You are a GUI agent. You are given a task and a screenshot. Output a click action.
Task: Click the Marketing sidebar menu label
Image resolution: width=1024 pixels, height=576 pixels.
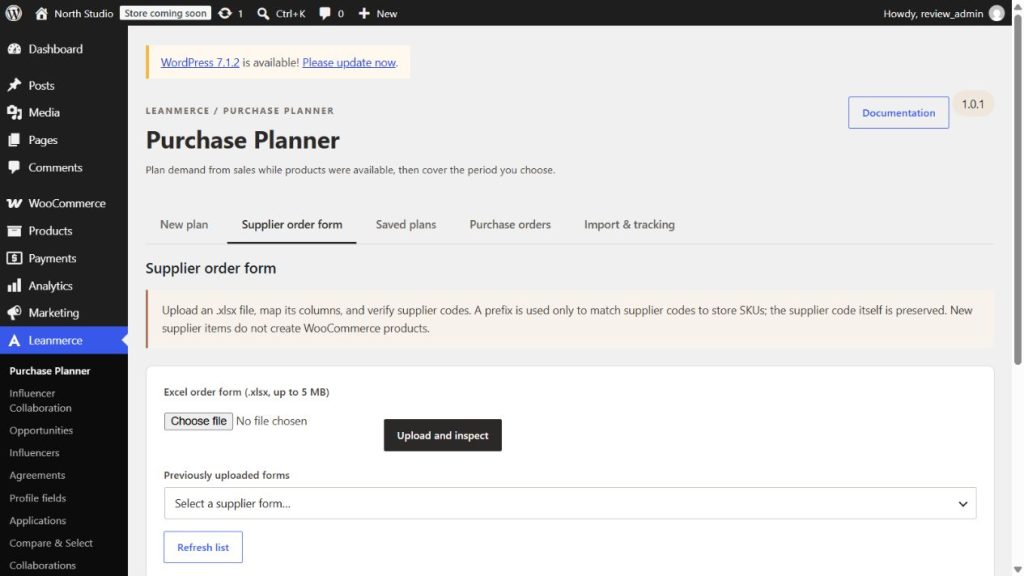[54, 313]
